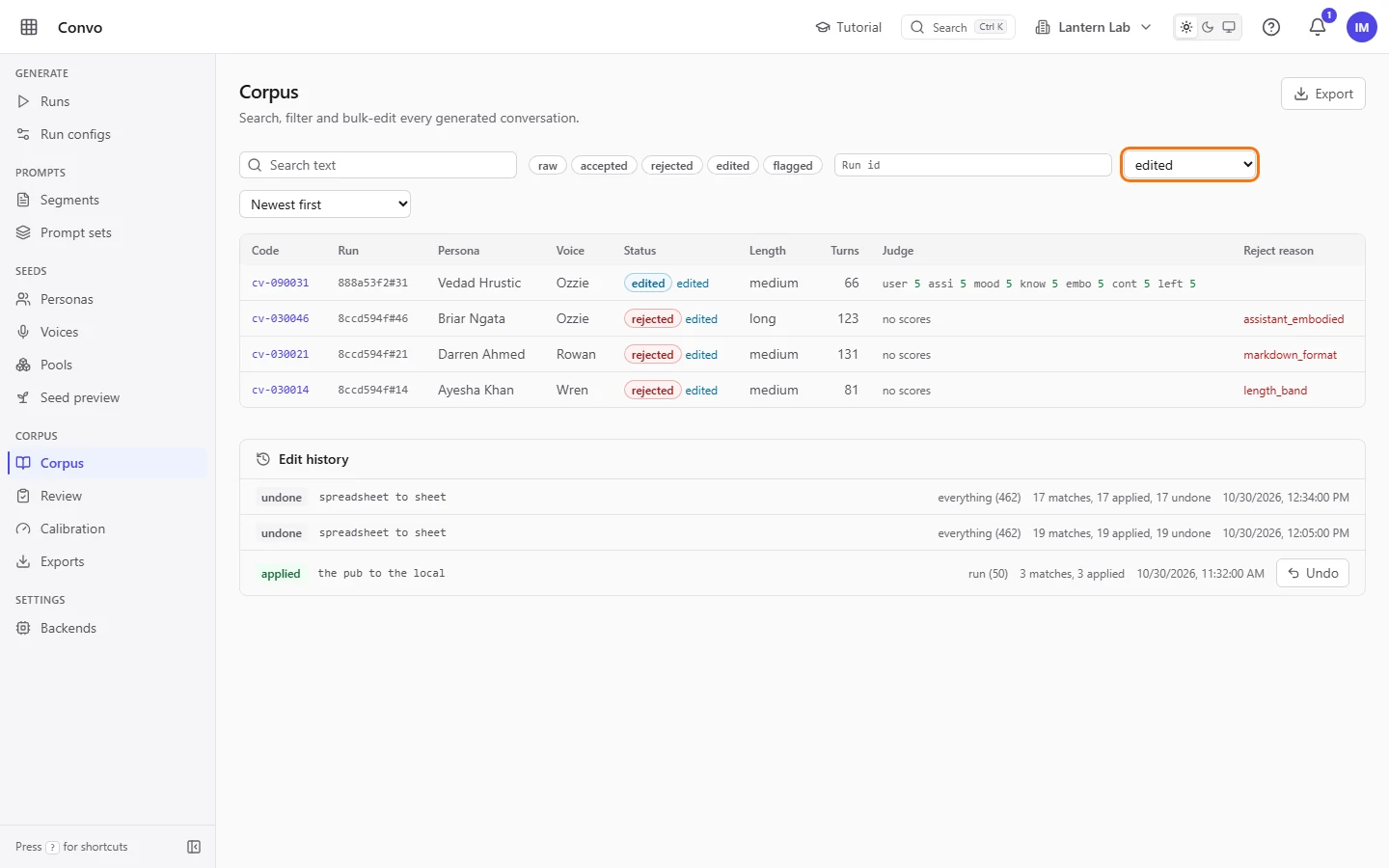Open notifications bell icon
Viewport: 1389px width, 868px height.
pyautogui.click(x=1318, y=27)
